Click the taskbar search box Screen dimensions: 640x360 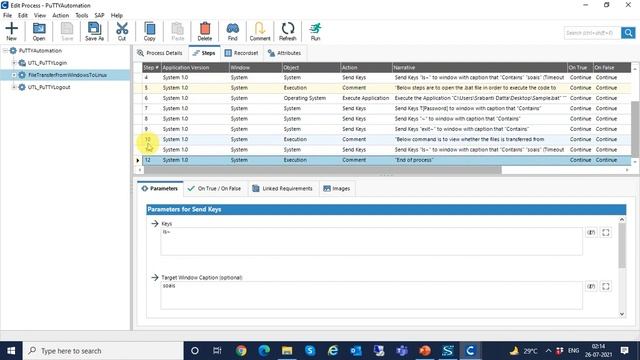tap(103, 351)
